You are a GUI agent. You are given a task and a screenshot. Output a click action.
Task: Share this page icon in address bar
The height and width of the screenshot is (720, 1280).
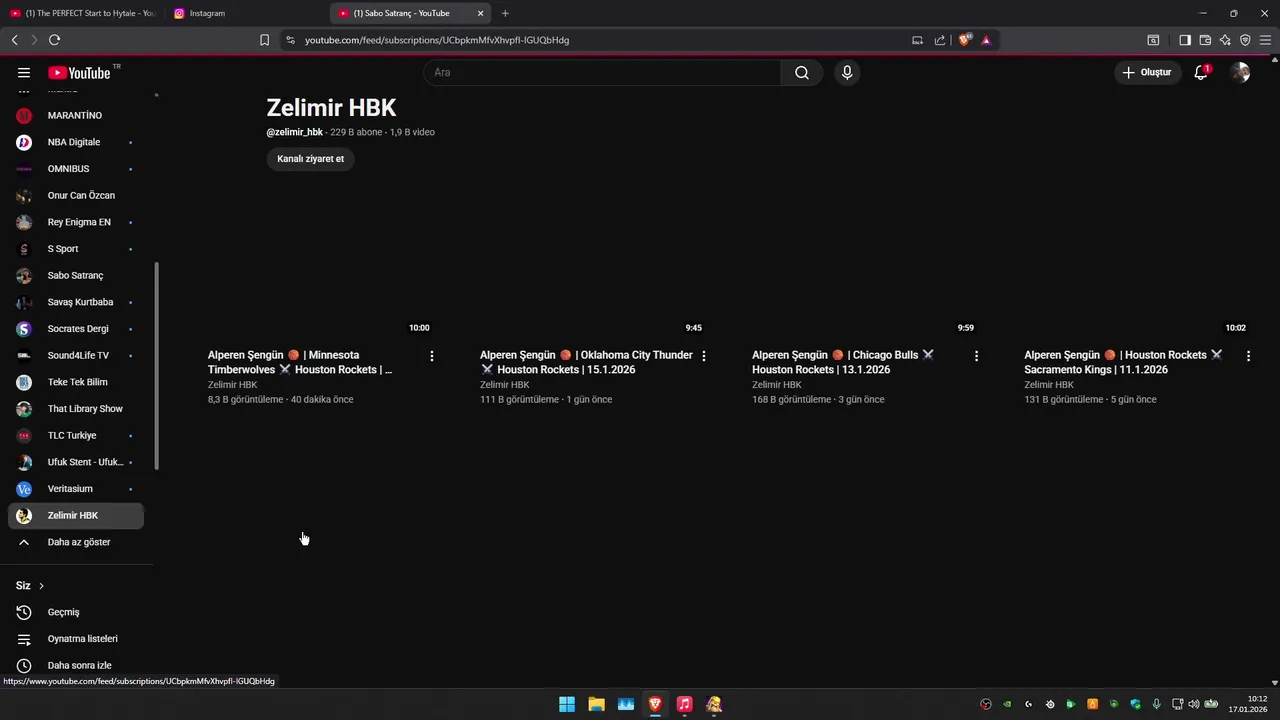click(940, 40)
